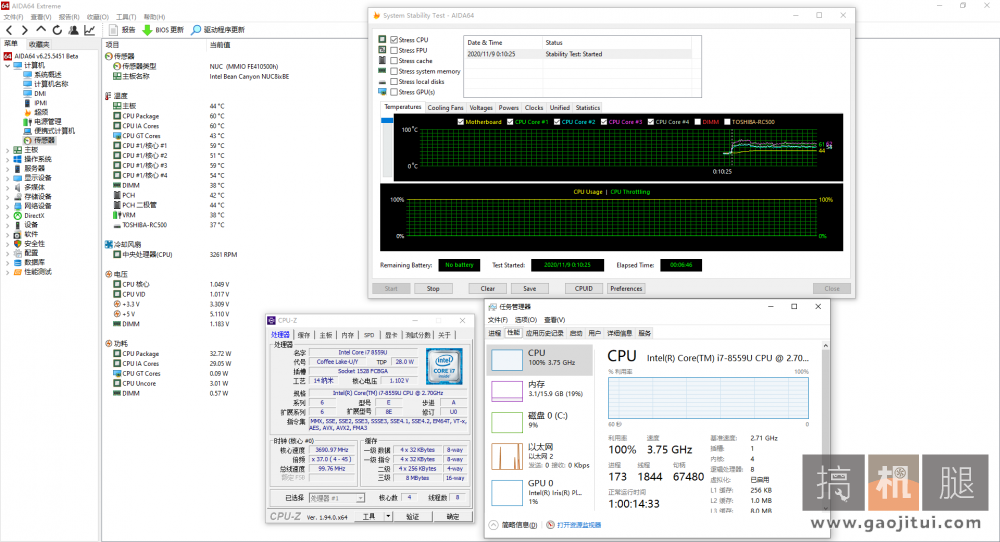This screenshot has height=542, width=1000.
Task: Enable the Stress system memory checkbox
Action: pyautogui.click(x=394, y=71)
